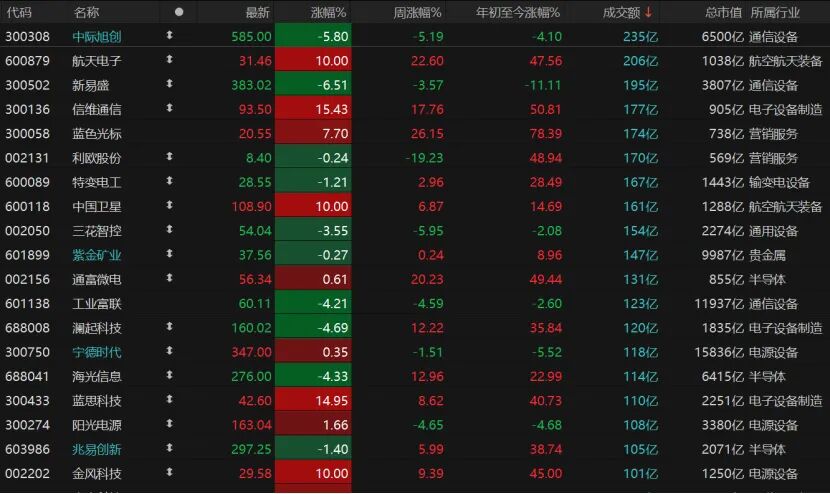Click the marker icon beside 中际旭创
Viewport: 830px width, 494px height.
click(169, 36)
